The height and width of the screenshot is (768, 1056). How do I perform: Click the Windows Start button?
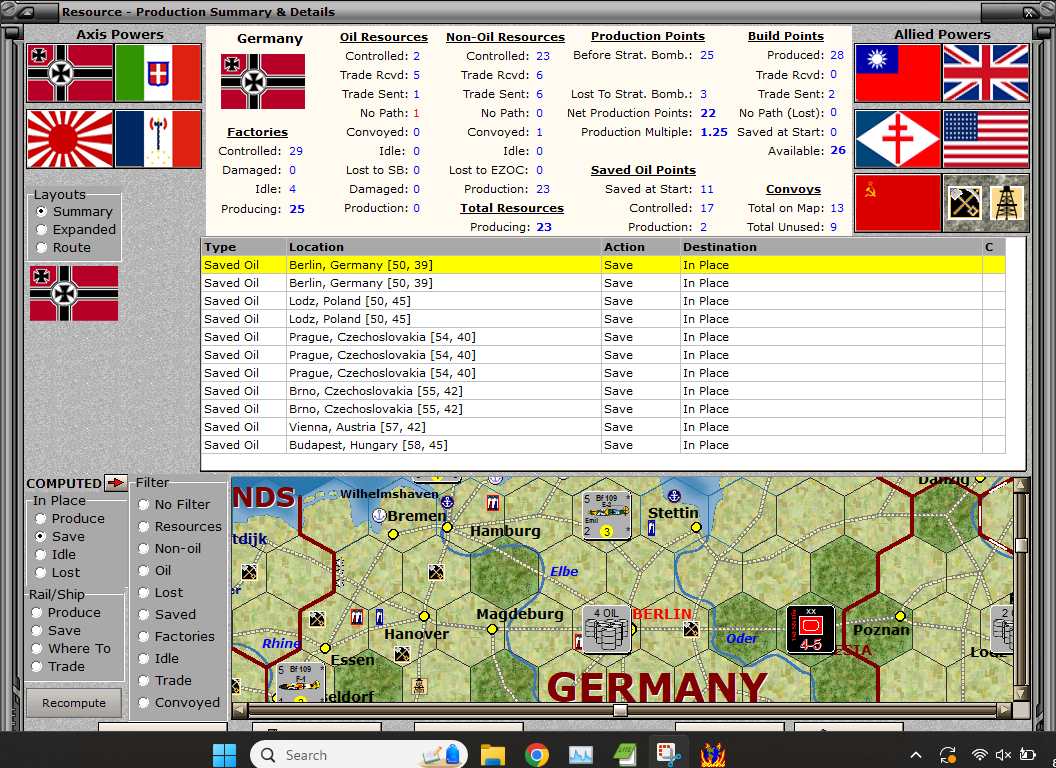point(224,755)
